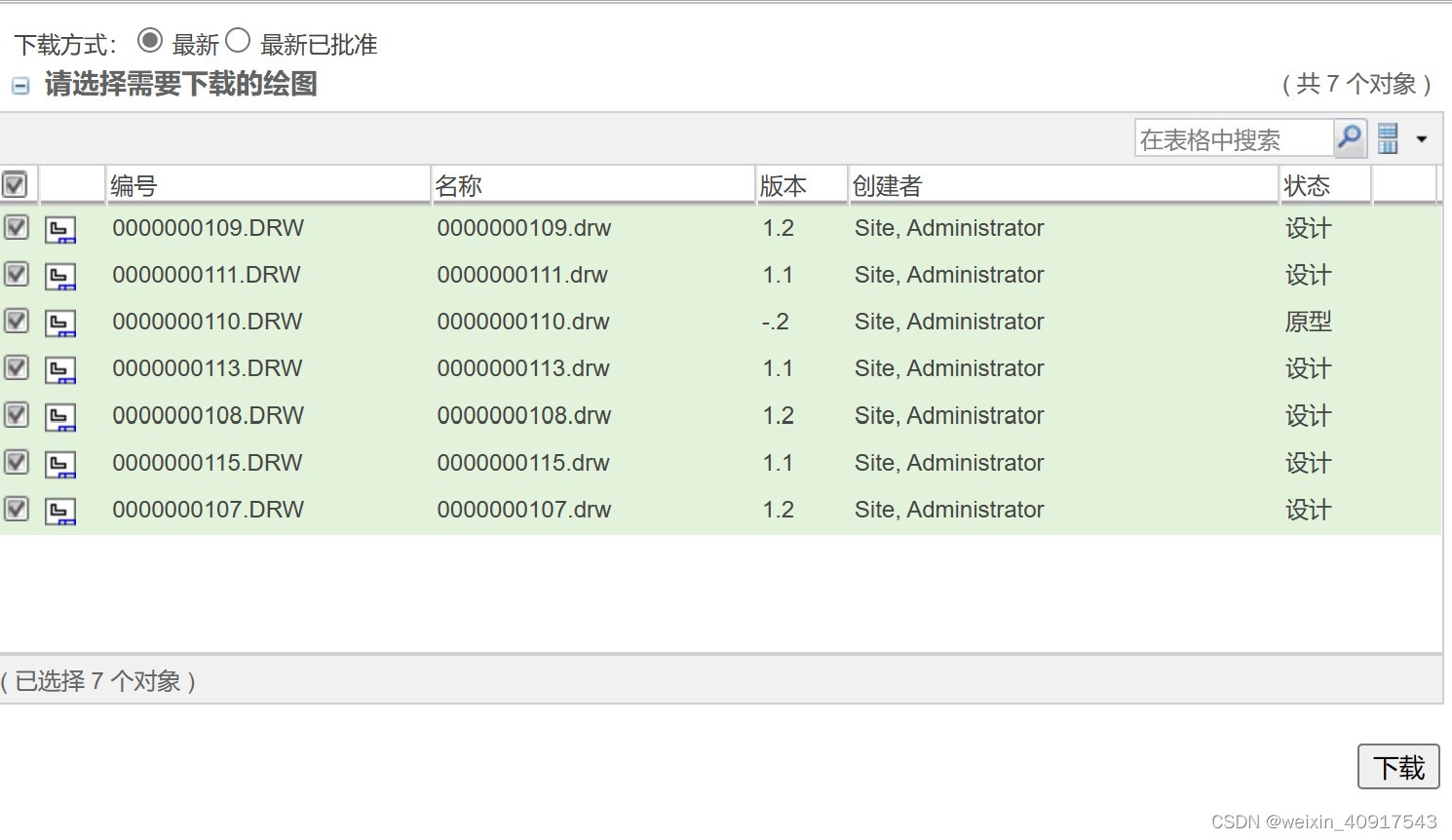Click the drawing icon for 0000000111.DRW
Viewport: 1452px width, 840px height.
[x=60, y=277]
